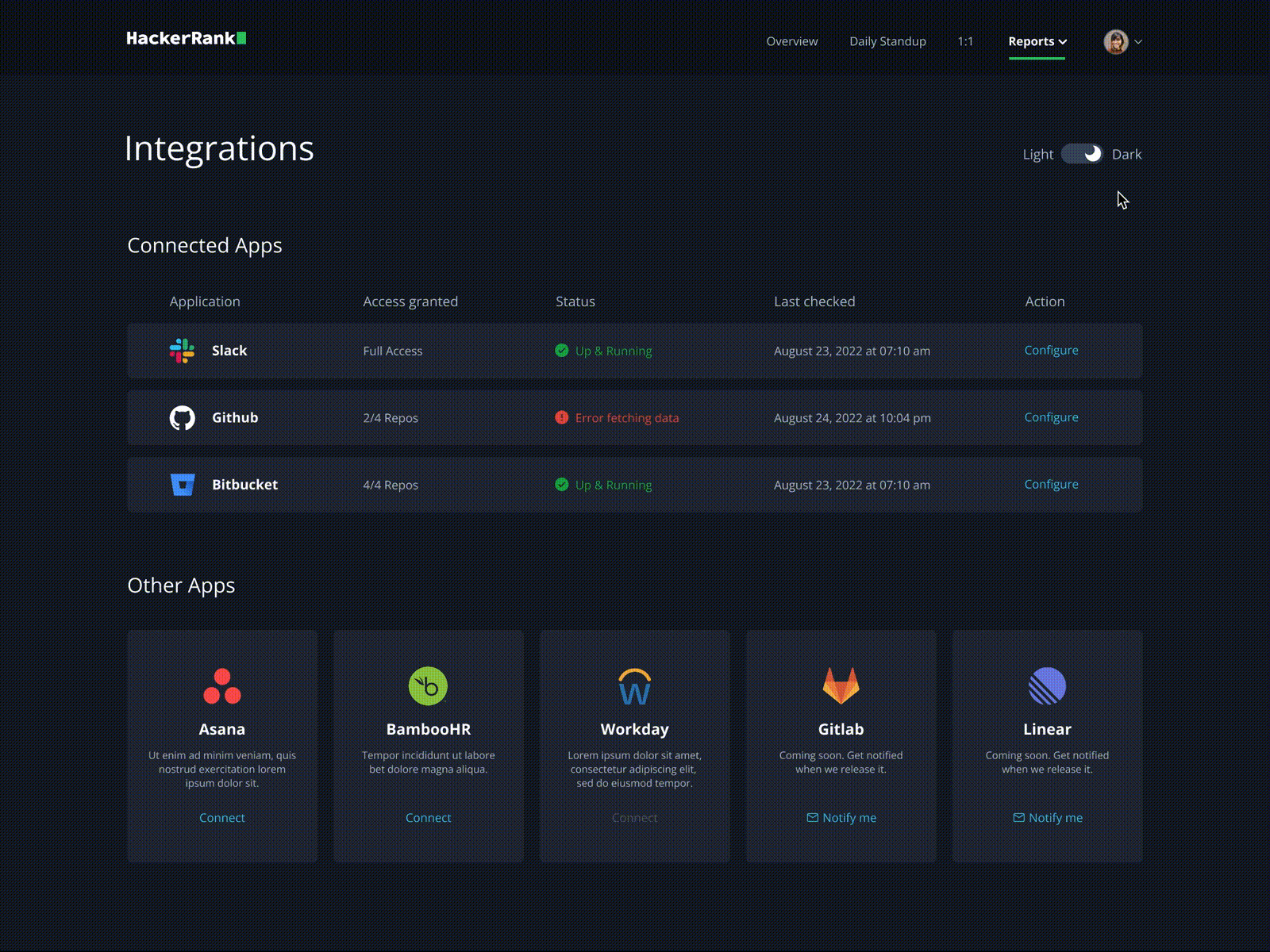Click the Linear app icon
The height and width of the screenshot is (952, 1270).
click(x=1047, y=687)
